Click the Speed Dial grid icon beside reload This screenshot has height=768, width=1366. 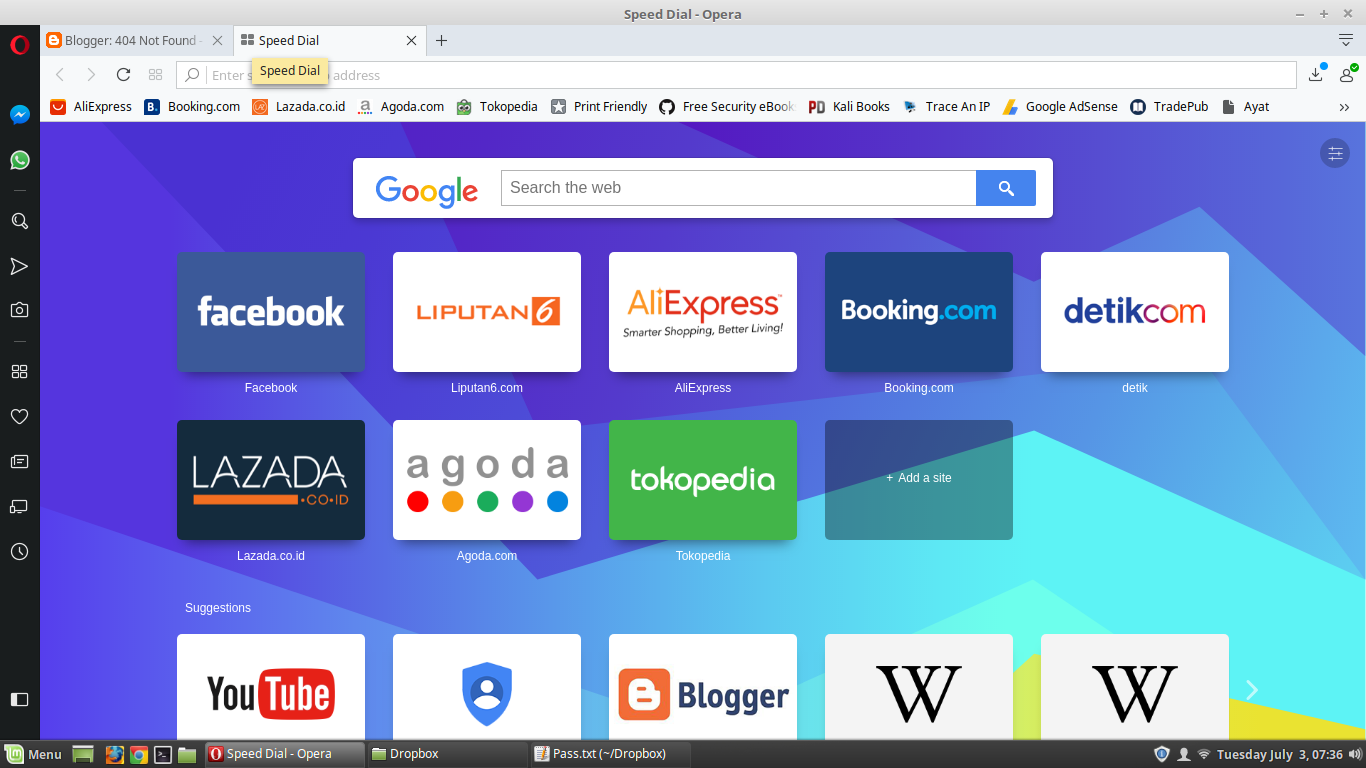coord(155,75)
